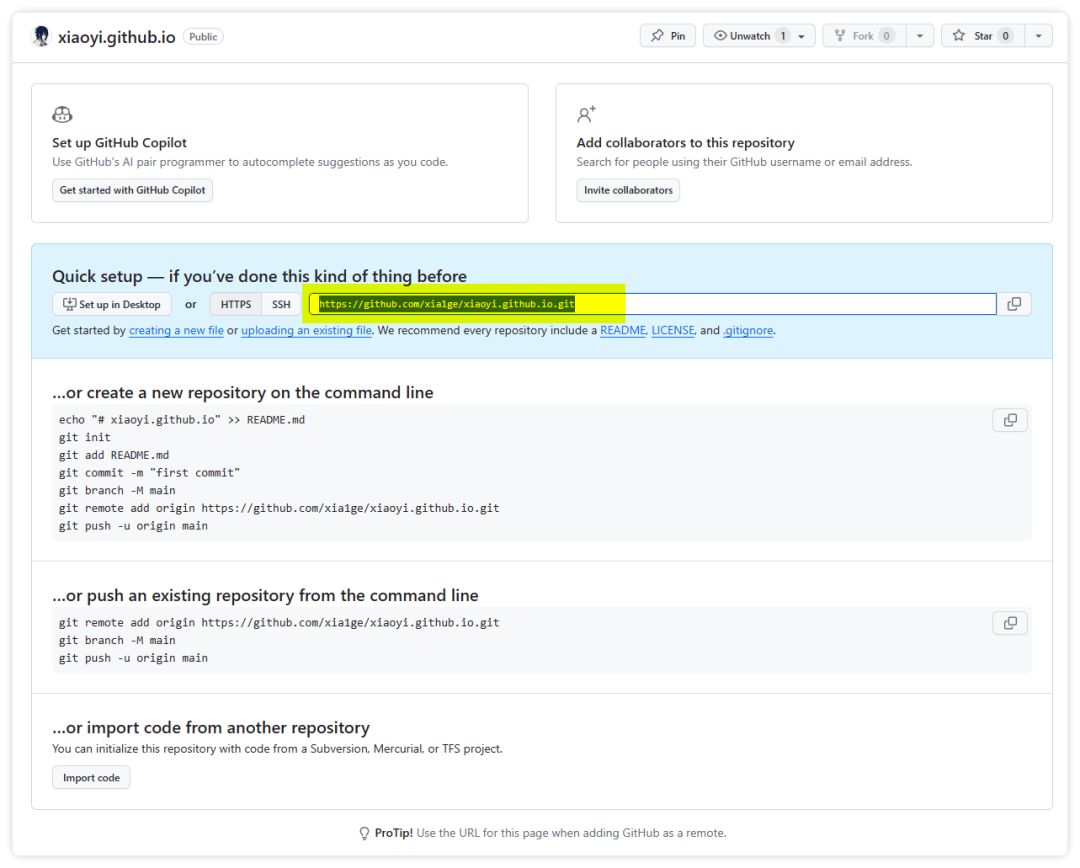Follow the uploading an existing file link
The height and width of the screenshot is (868, 1080).
tap(306, 331)
